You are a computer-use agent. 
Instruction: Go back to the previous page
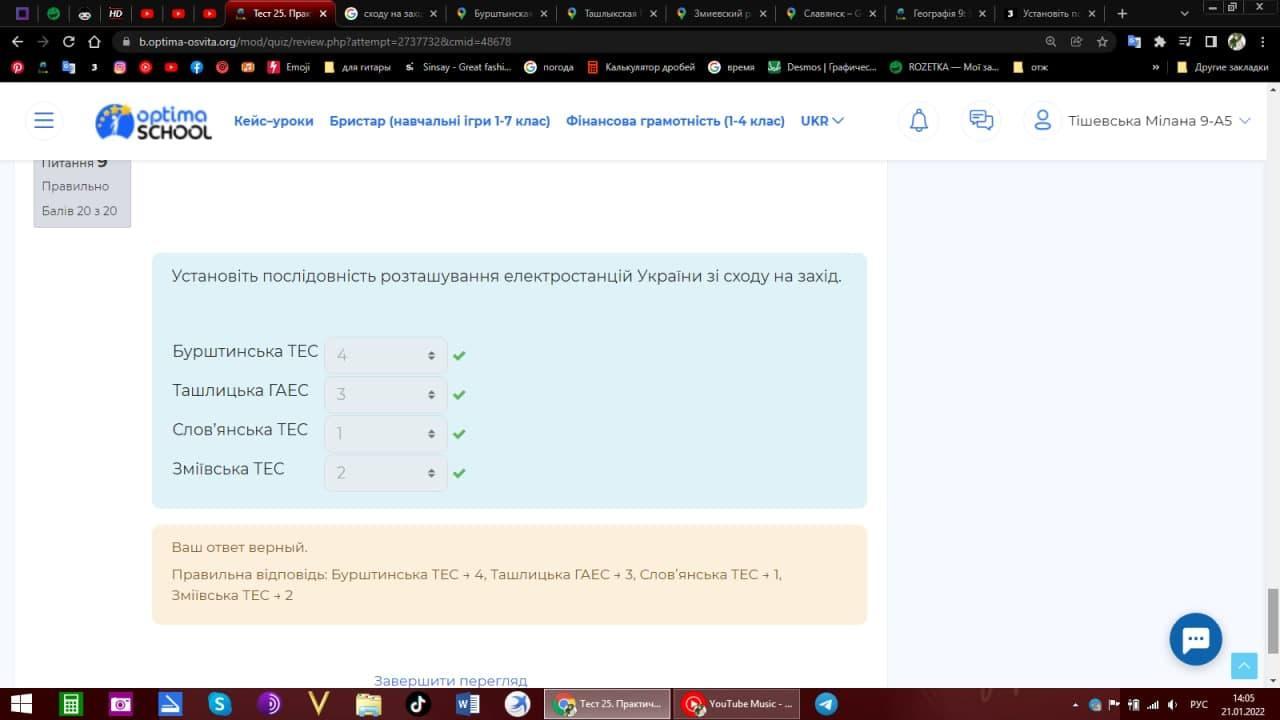[17, 42]
